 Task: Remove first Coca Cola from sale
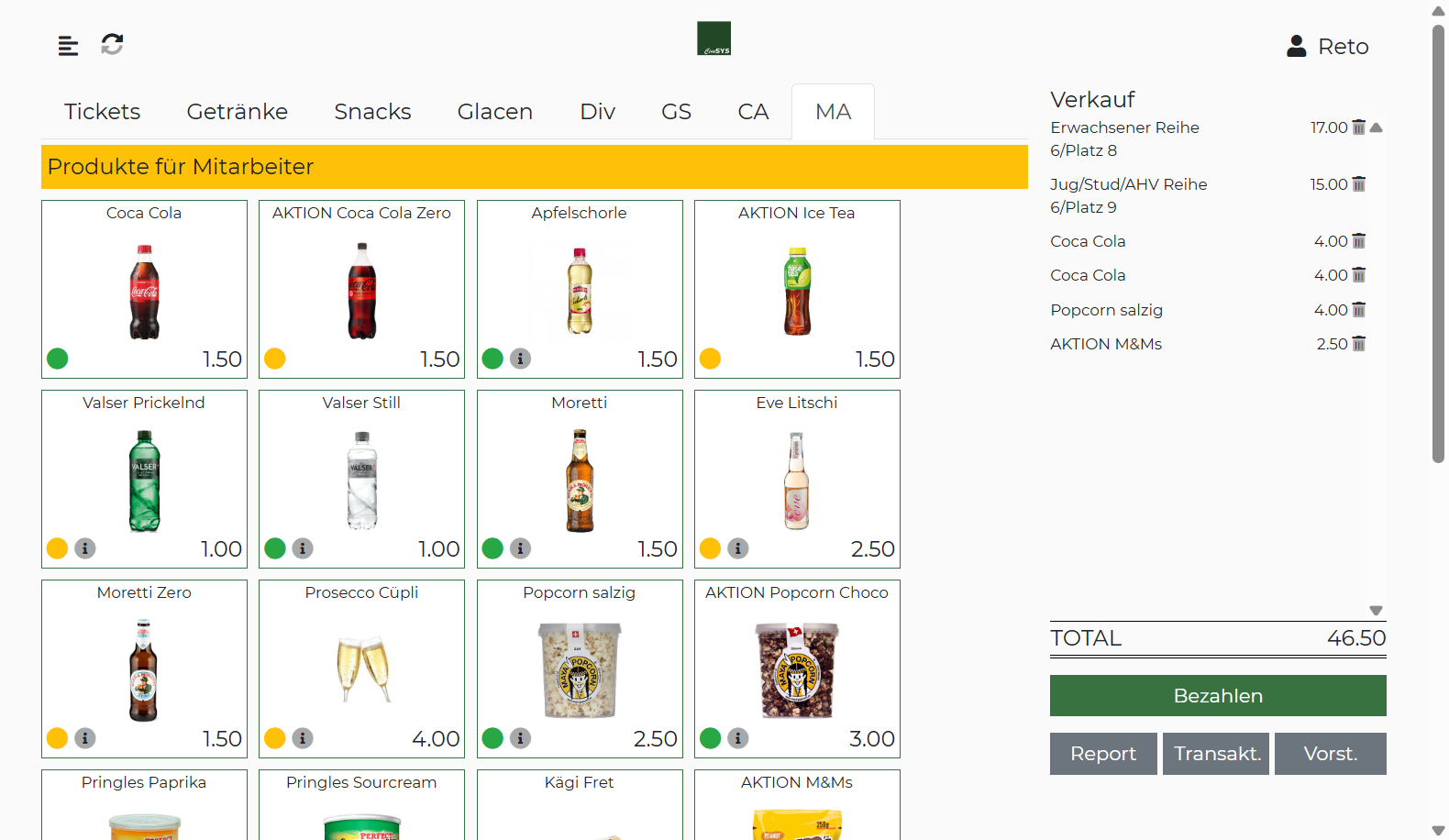click(1359, 241)
